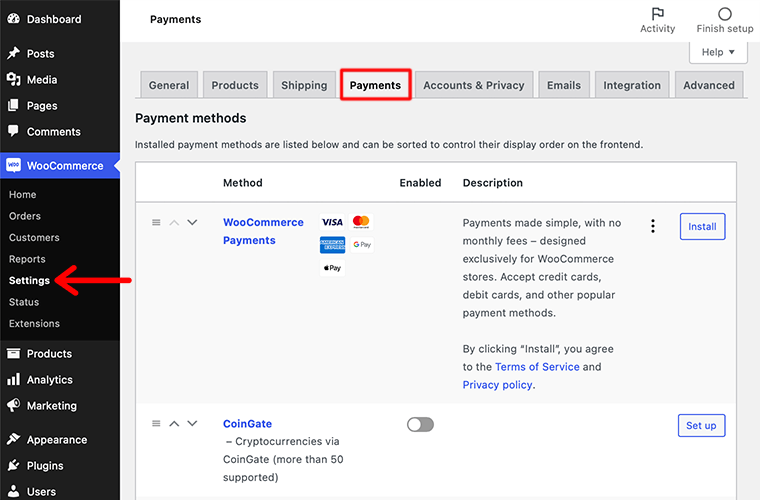Click the Users person icon
Image resolution: width=760 pixels, height=500 pixels.
click(x=14, y=491)
